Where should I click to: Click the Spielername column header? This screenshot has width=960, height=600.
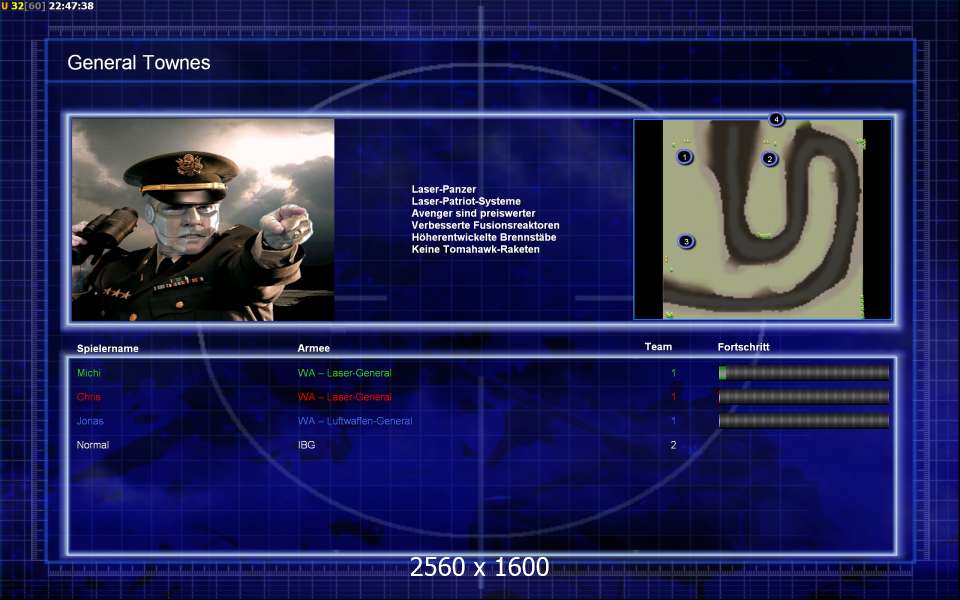pos(107,349)
